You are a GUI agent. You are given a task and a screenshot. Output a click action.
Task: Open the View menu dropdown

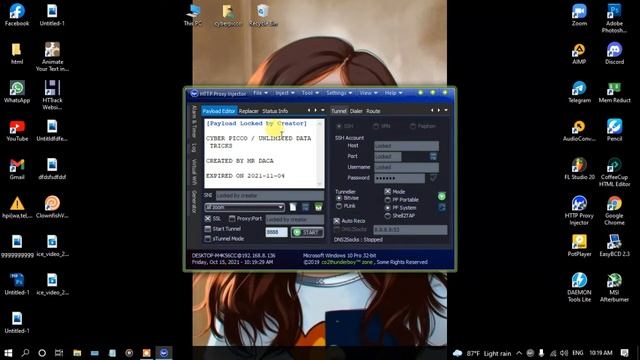368,93
